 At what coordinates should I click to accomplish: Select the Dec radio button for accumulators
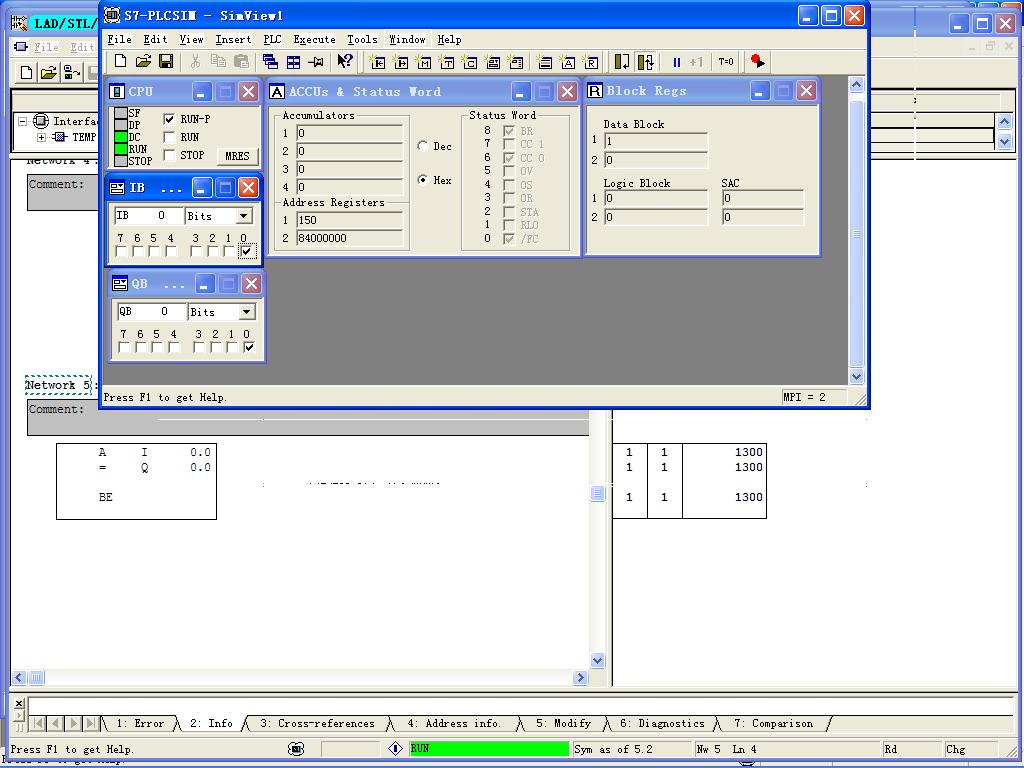[x=423, y=146]
